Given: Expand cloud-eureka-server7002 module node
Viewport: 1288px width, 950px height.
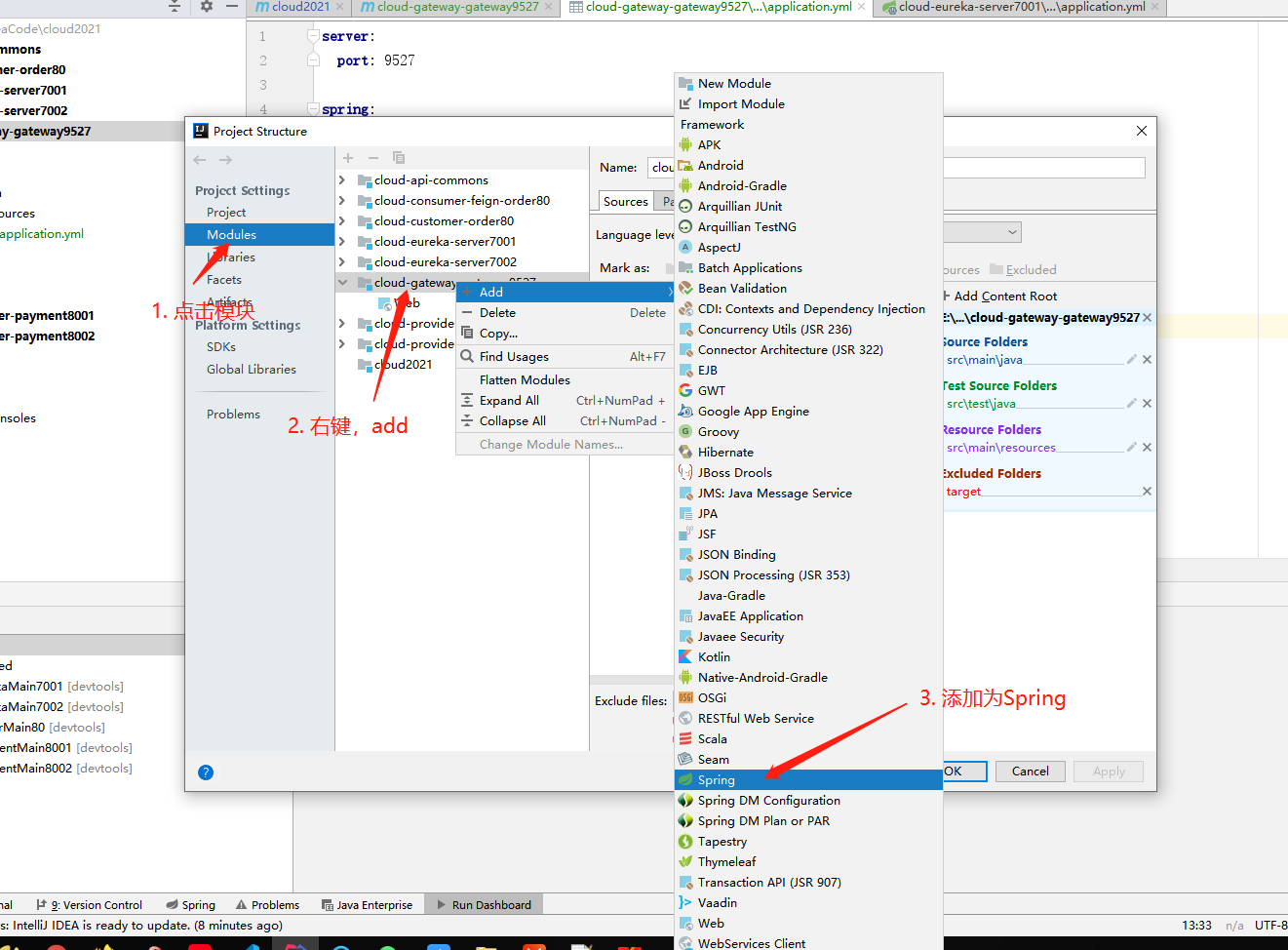Looking at the screenshot, I should pos(342,262).
